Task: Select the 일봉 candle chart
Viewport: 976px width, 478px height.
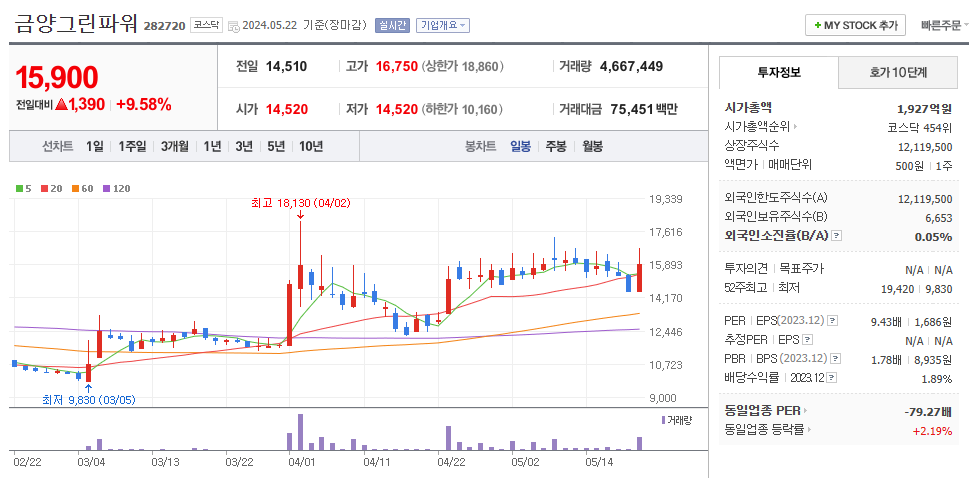Action: (x=520, y=147)
